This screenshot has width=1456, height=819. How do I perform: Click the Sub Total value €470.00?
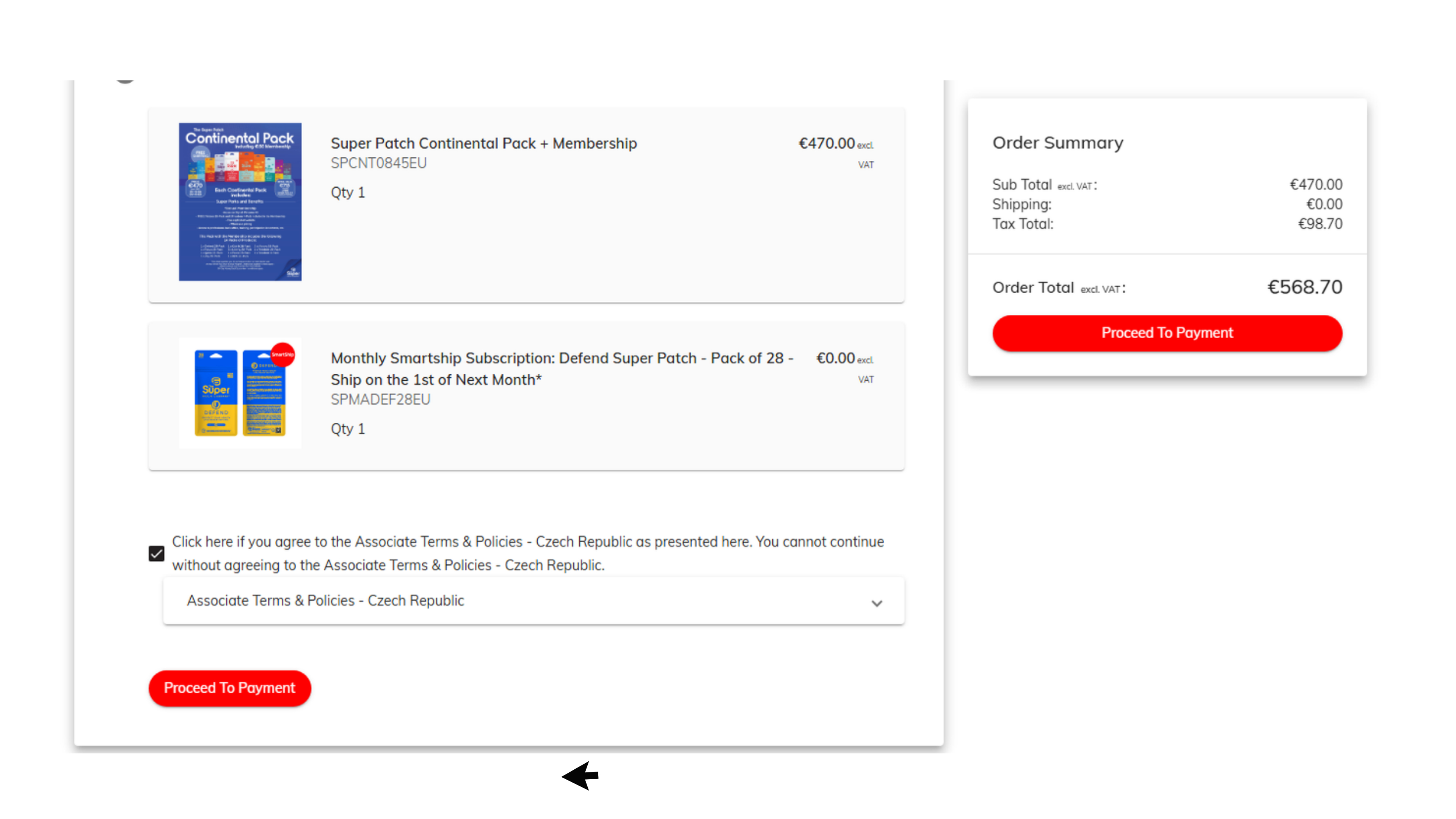coord(1316,185)
